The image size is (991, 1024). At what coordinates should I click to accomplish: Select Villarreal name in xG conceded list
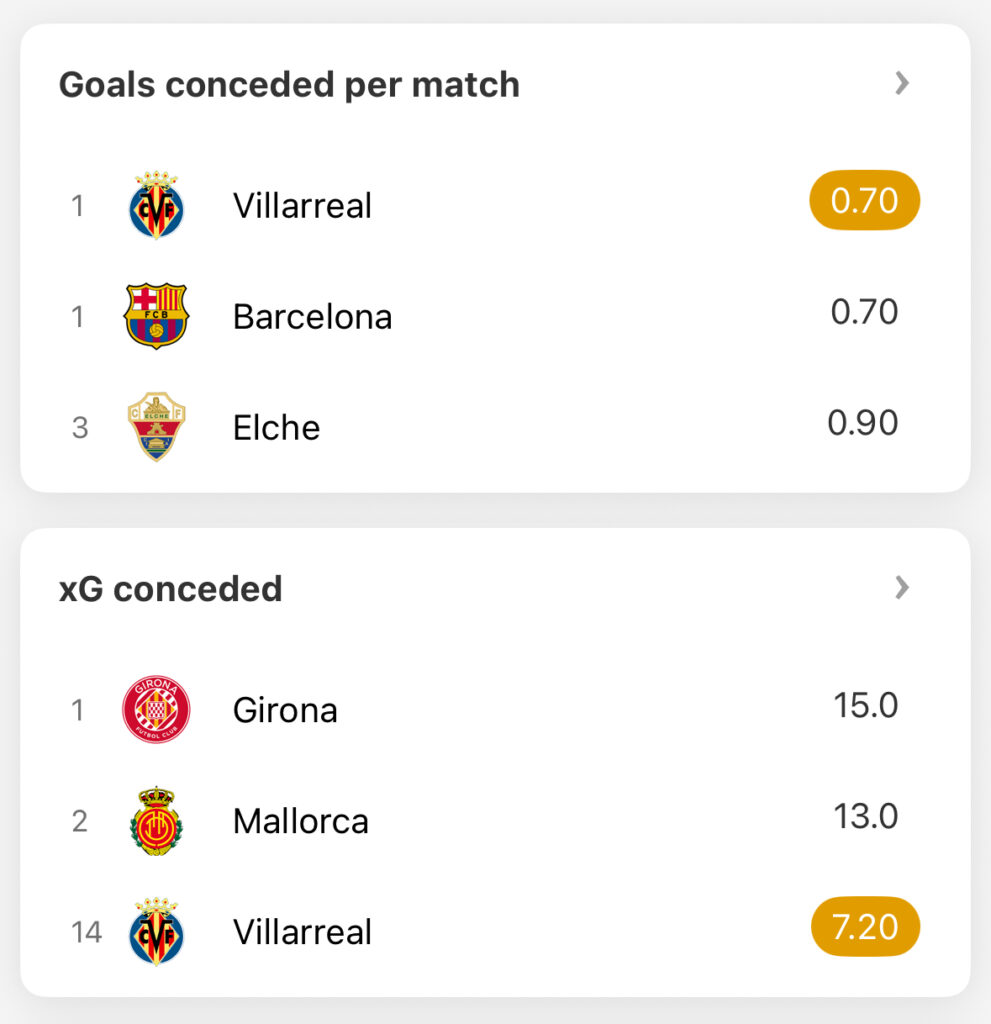pyautogui.click(x=302, y=932)
